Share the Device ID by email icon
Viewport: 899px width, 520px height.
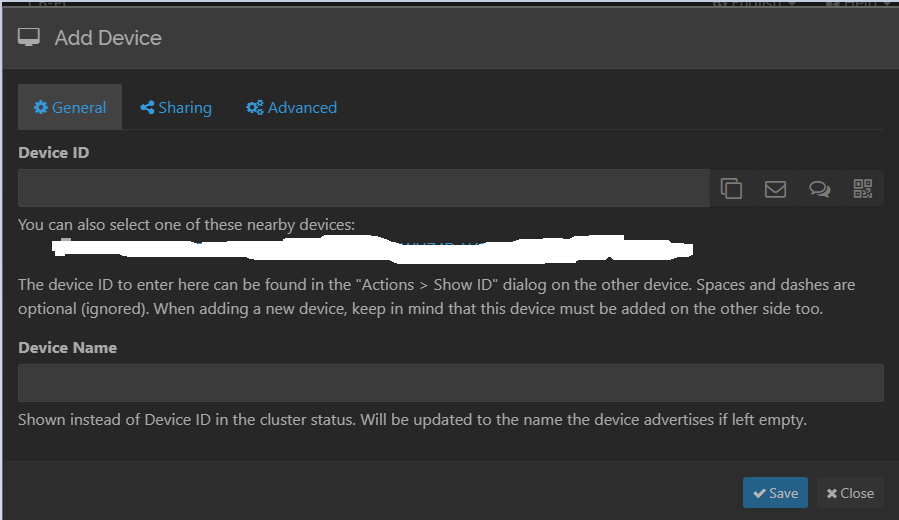click(x=775, y=188)
